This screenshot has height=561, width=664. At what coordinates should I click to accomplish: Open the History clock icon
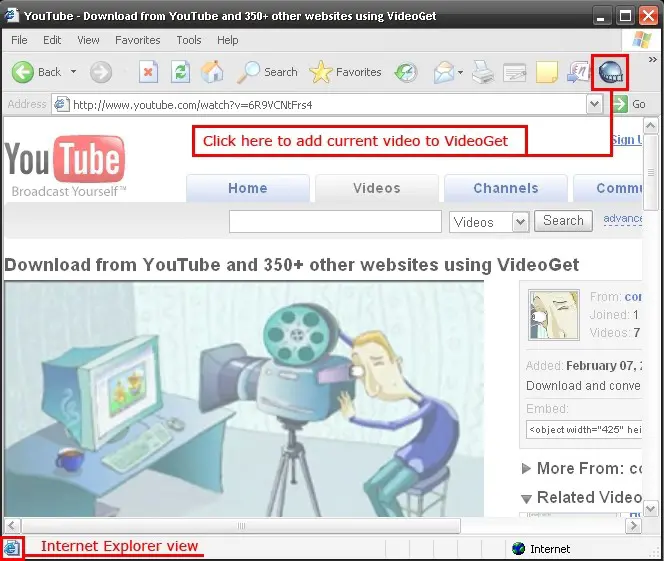(x=405, y=72)
